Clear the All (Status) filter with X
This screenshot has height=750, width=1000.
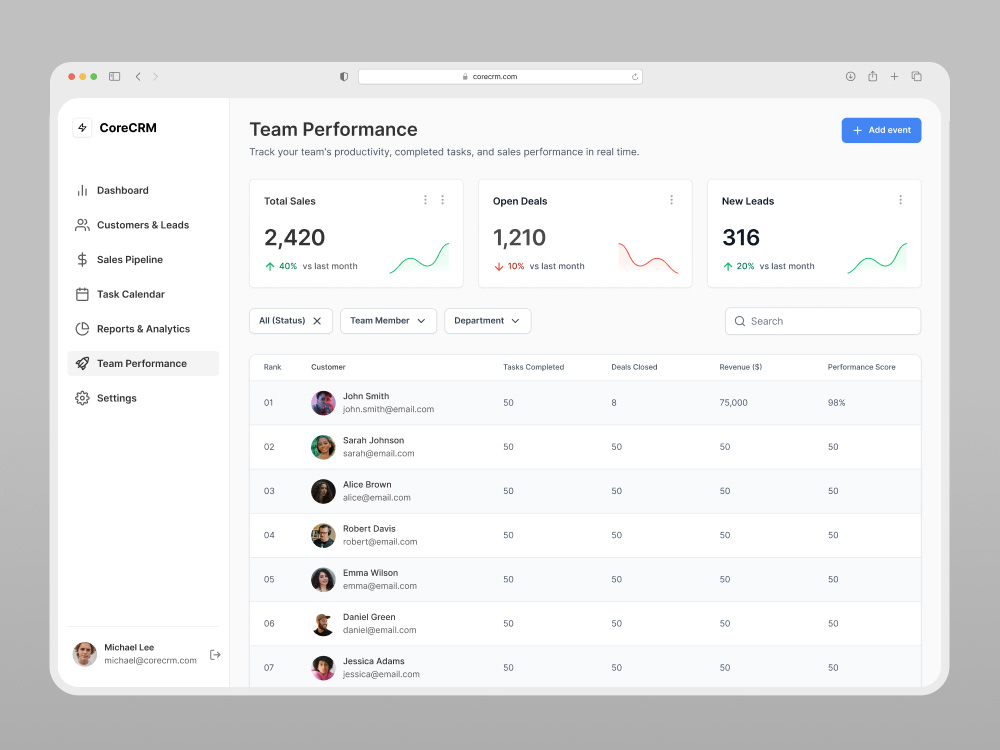(317, 321)
